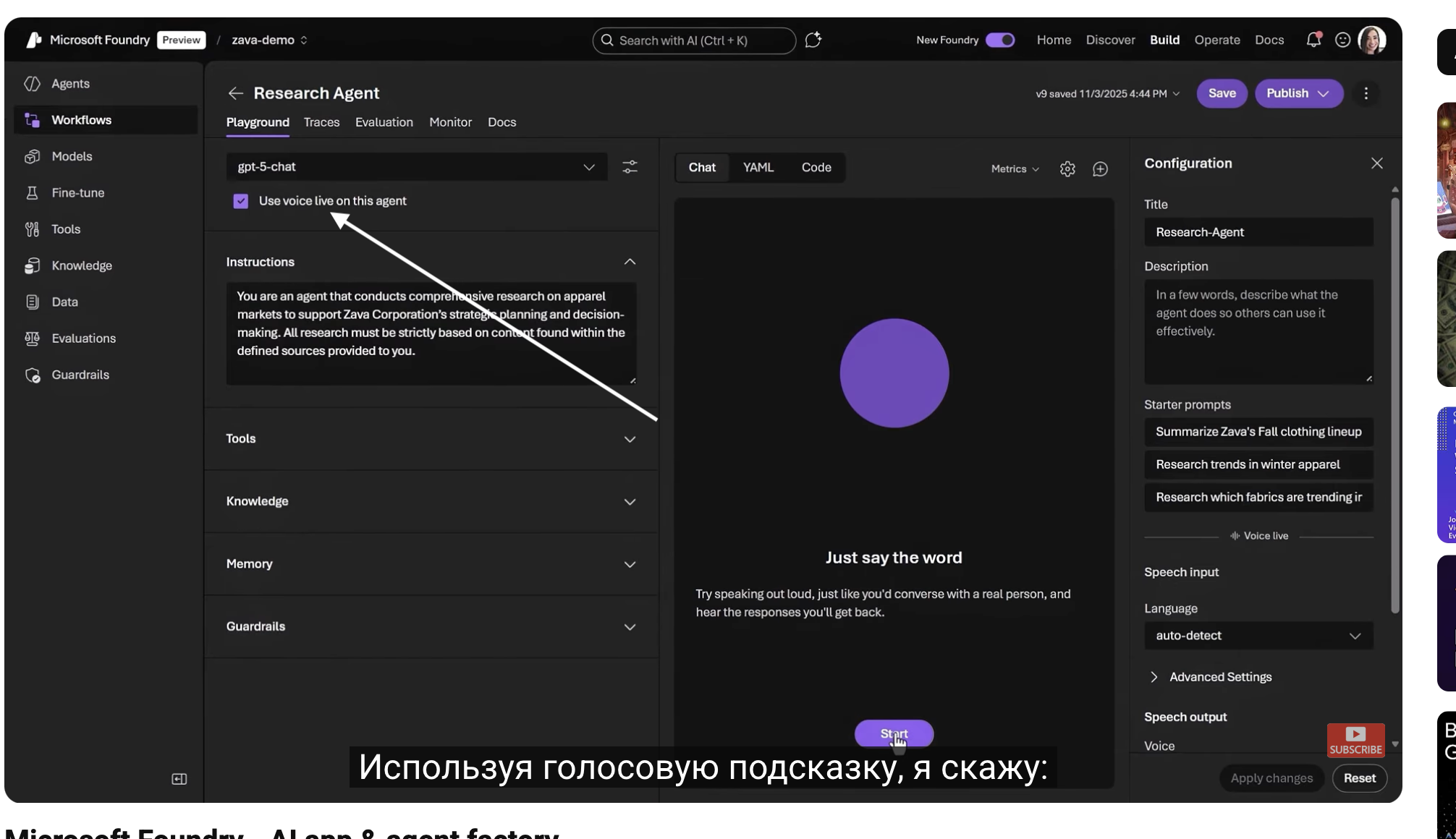Switch to the YAML tab
The width and height of the screenshot is (1456, 839).
(x=758, y=167)
